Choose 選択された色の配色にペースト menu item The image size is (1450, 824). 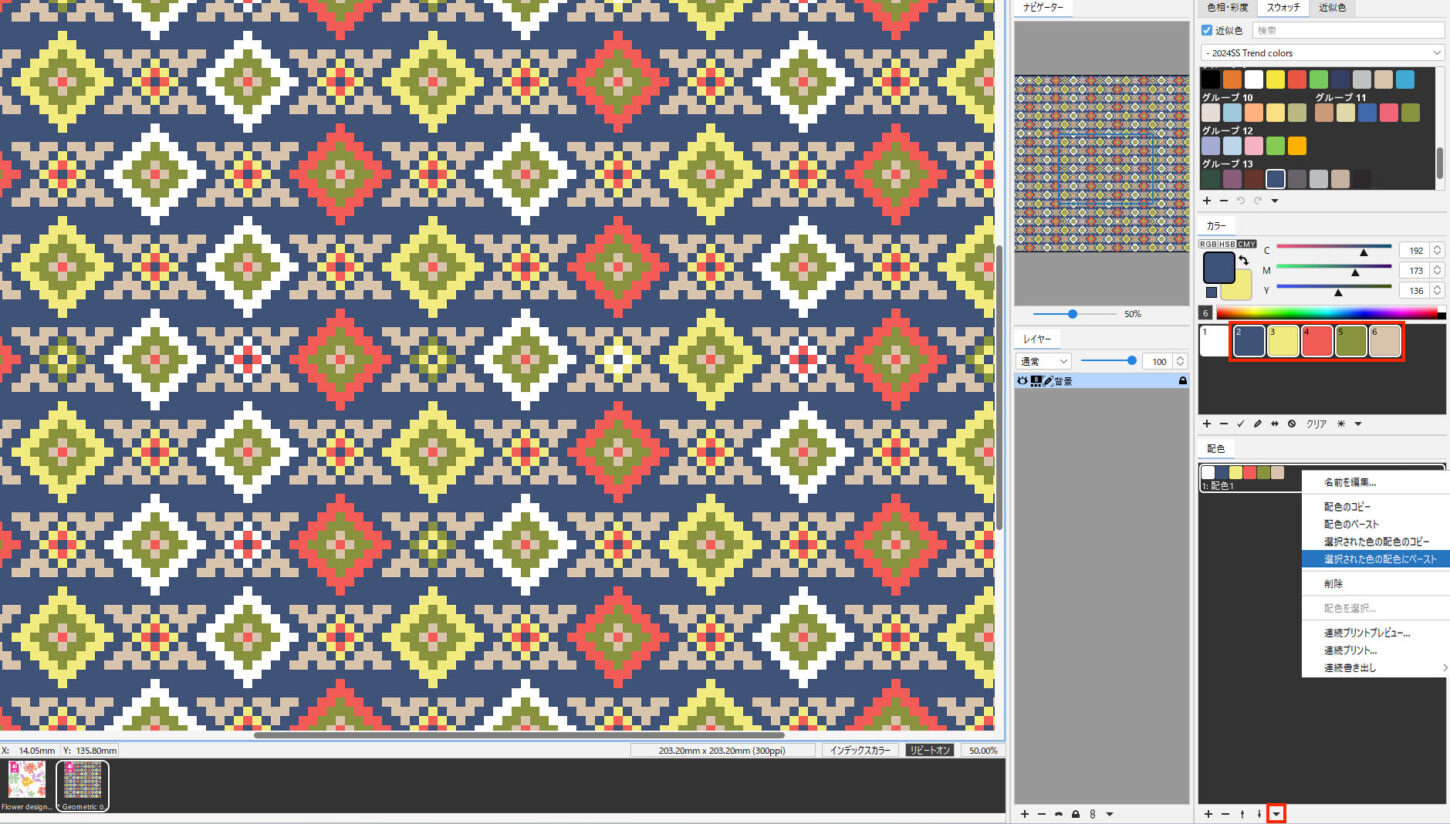[x=1375, y=559]
